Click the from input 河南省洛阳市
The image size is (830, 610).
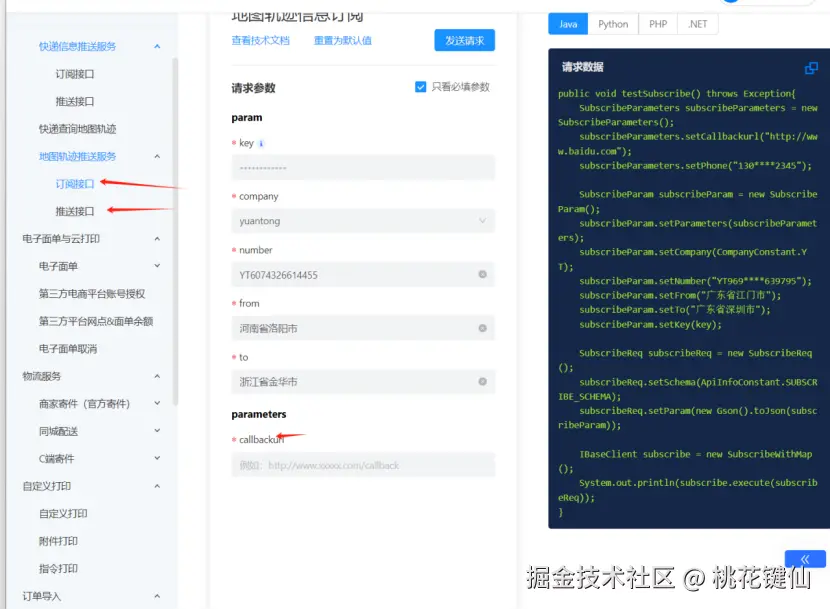coord(363,328)
